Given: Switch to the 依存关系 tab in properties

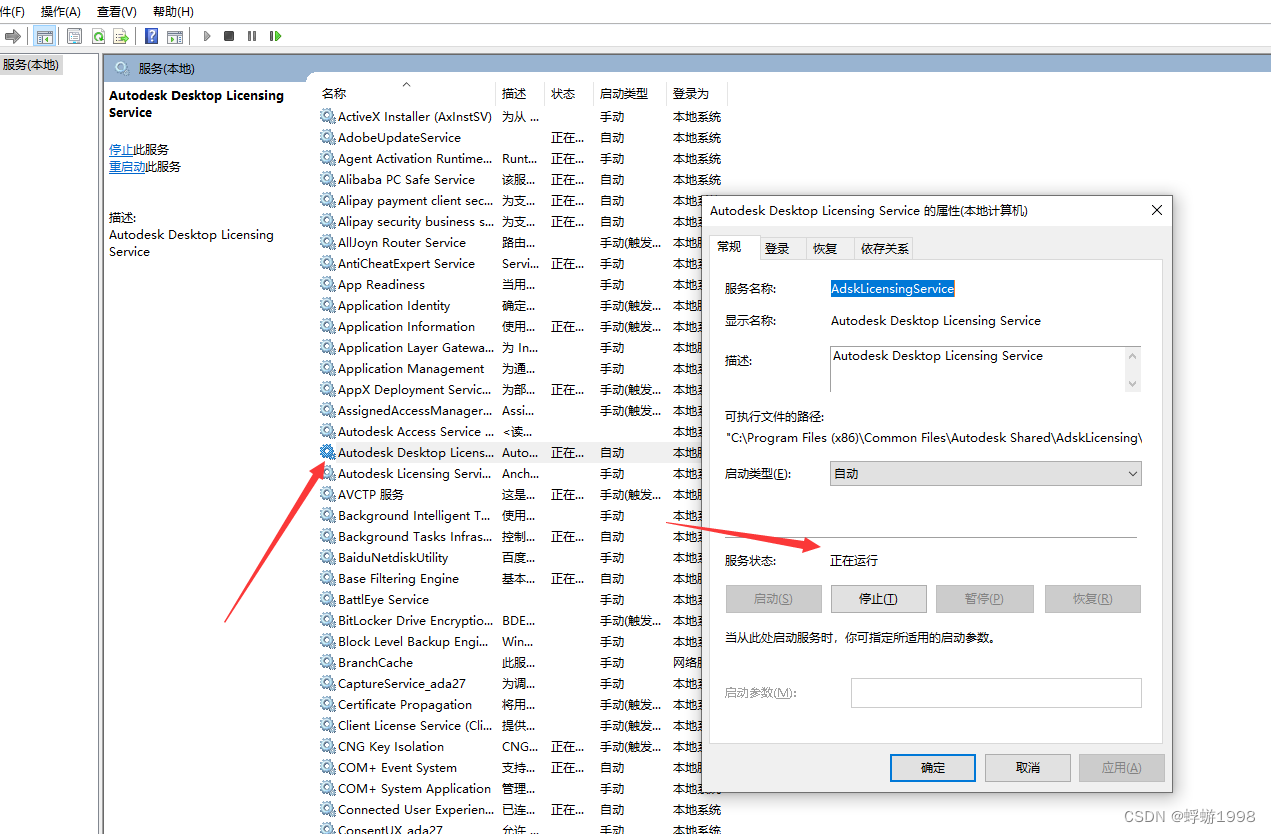Looking at the screenshot, I should click(x=885, y=248).
